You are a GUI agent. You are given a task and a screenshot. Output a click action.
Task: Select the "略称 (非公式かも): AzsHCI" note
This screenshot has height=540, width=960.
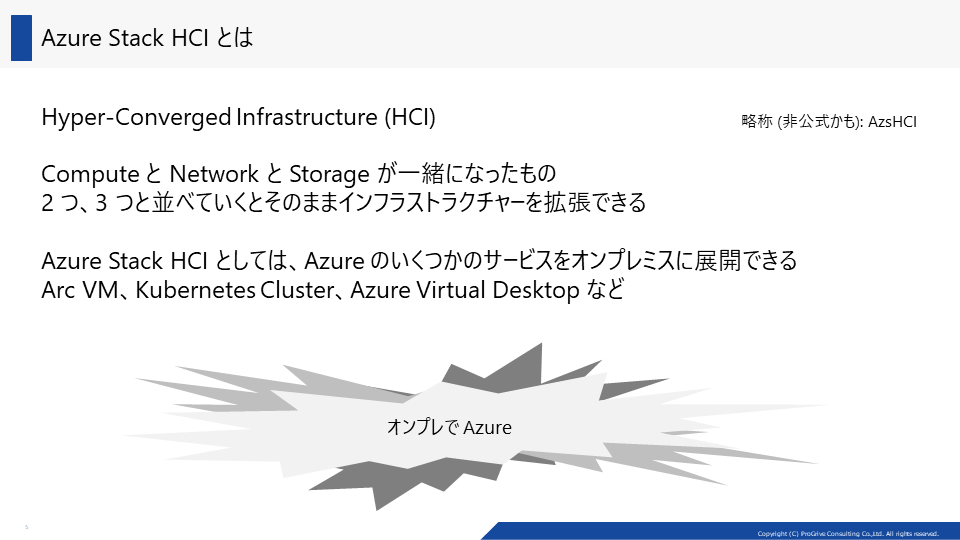pos(828,121)
